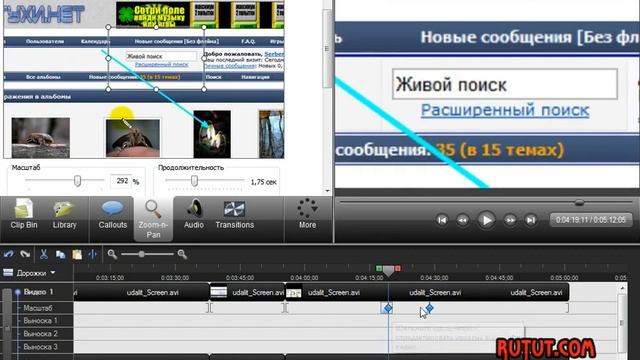Click the Масштаб scale slider handle

(77, 181)
